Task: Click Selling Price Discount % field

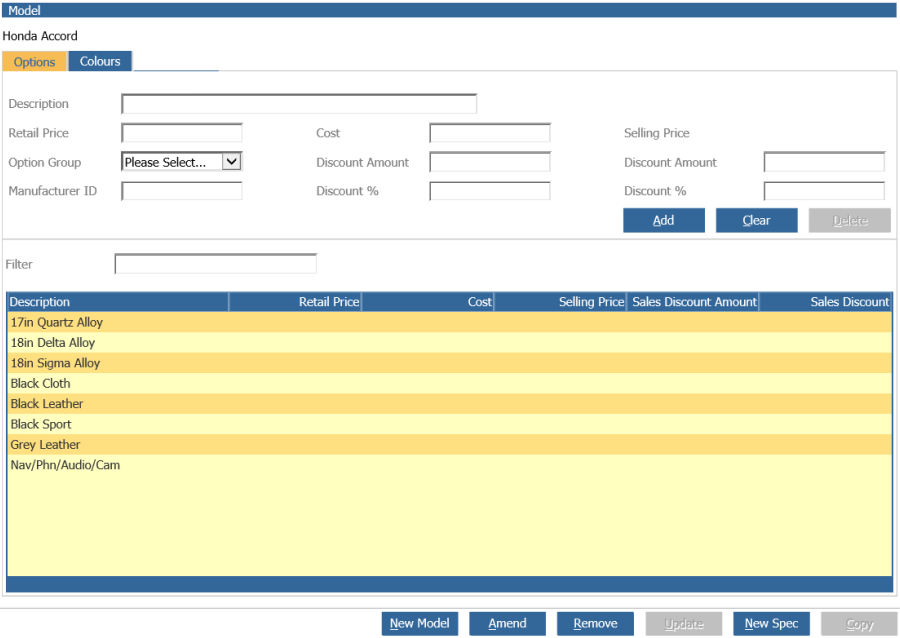Action: pyautogui.click(x=824, y=191)
